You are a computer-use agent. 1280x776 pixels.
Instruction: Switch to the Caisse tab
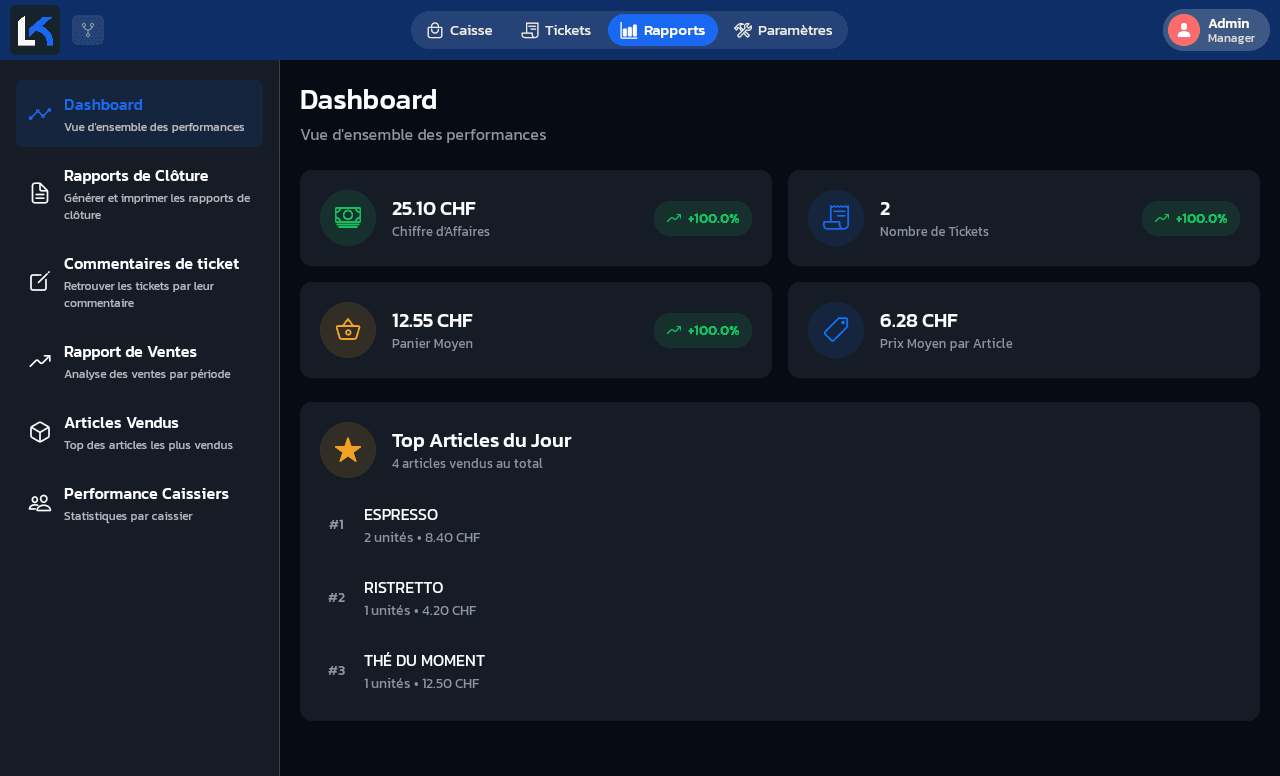(x=460, y=30)
